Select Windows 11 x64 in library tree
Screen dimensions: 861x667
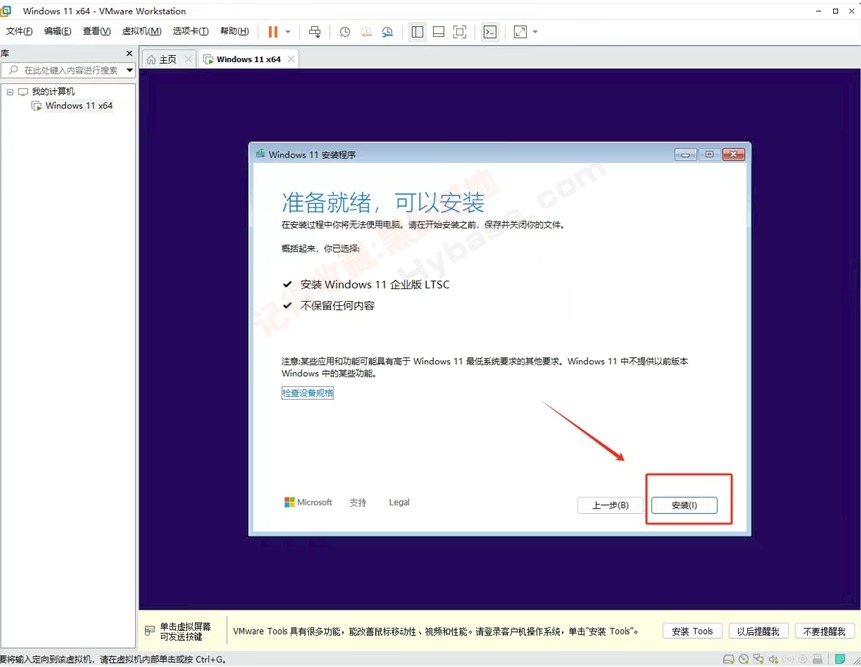tap(78, 106)
